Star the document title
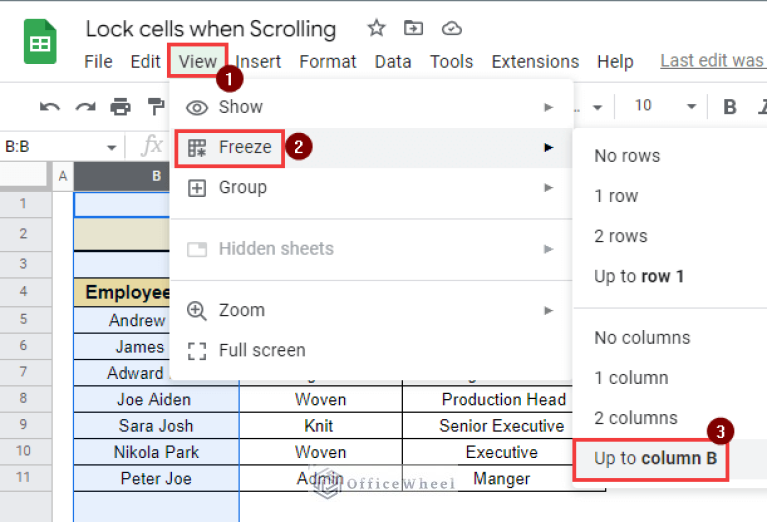767x522 pixels. click(376, 28)
